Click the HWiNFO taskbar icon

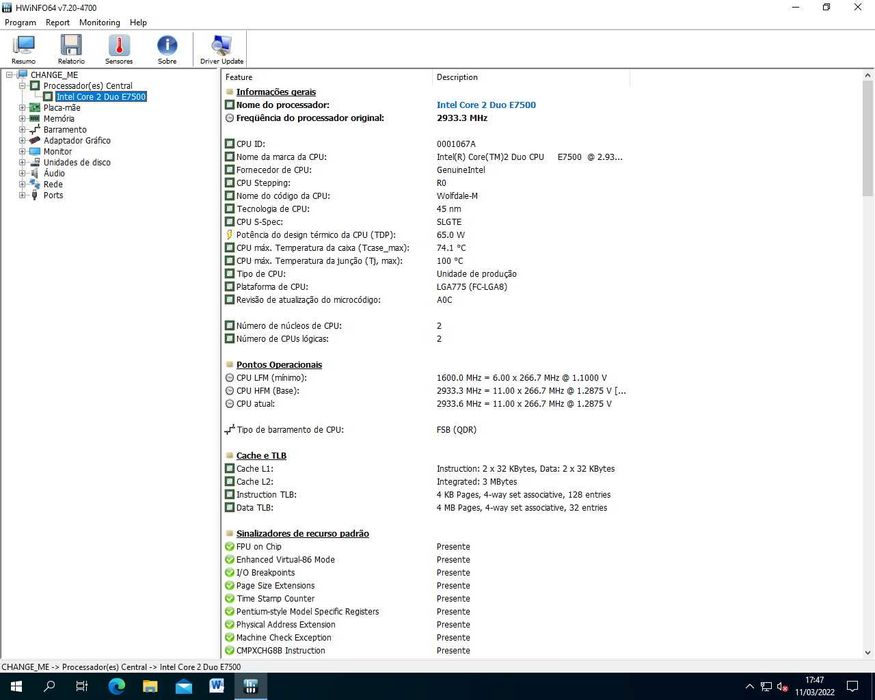point(251,686)
